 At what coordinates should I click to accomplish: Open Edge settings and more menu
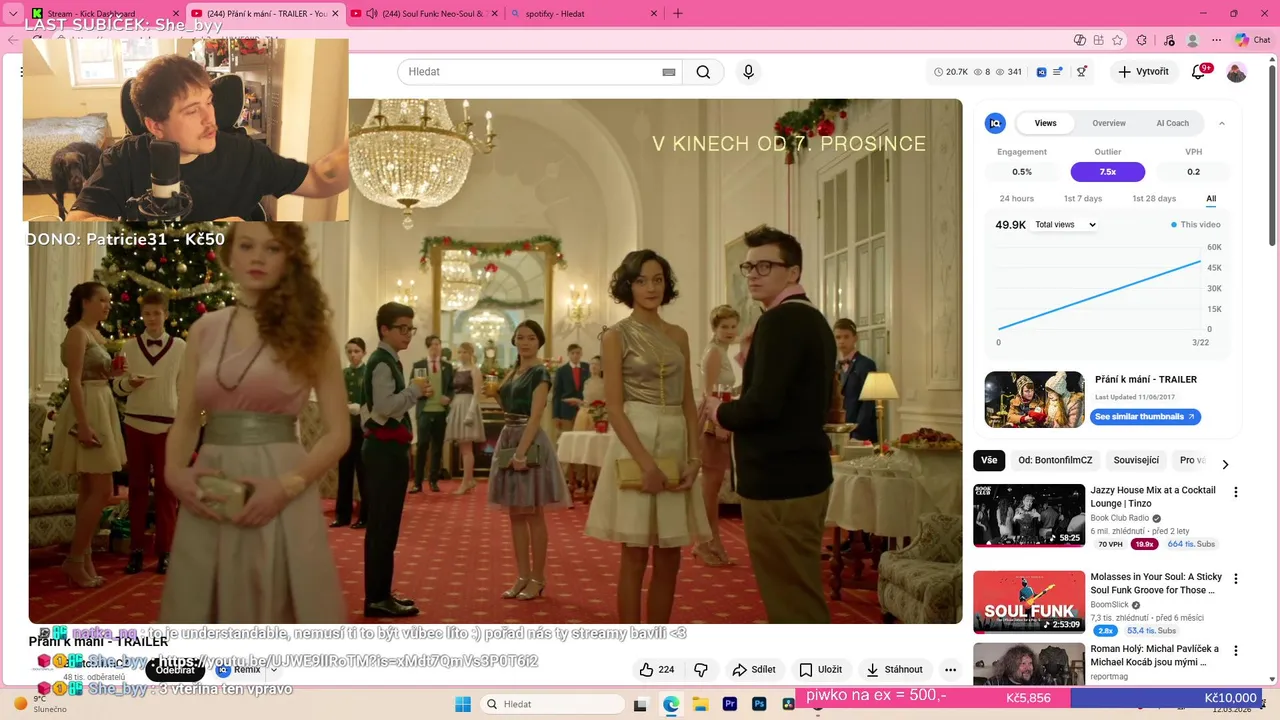pos(1216,40)
